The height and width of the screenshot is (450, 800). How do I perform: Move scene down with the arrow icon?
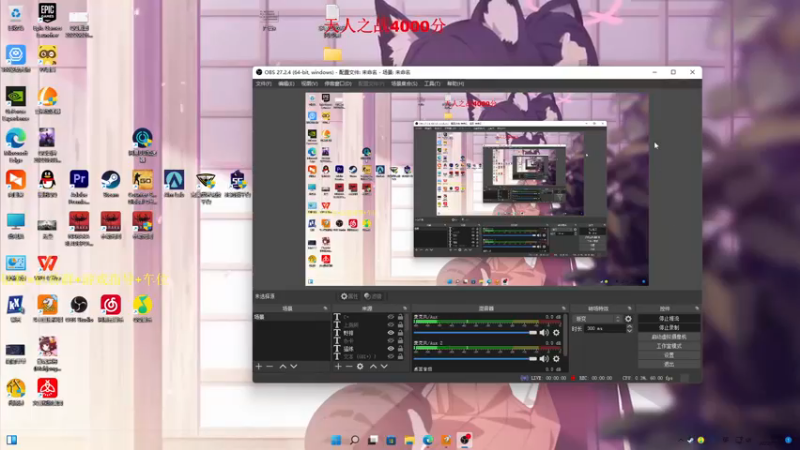click(x=294, y=366)
